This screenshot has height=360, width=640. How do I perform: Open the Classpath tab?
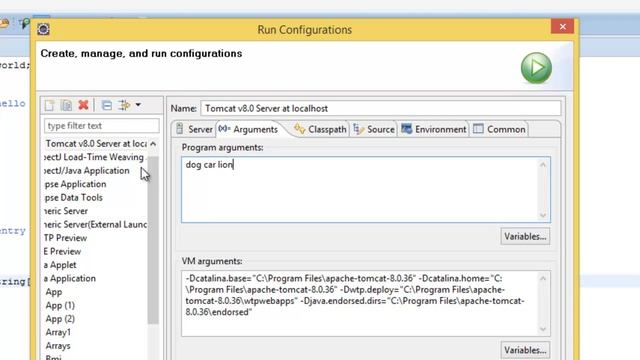321,129
